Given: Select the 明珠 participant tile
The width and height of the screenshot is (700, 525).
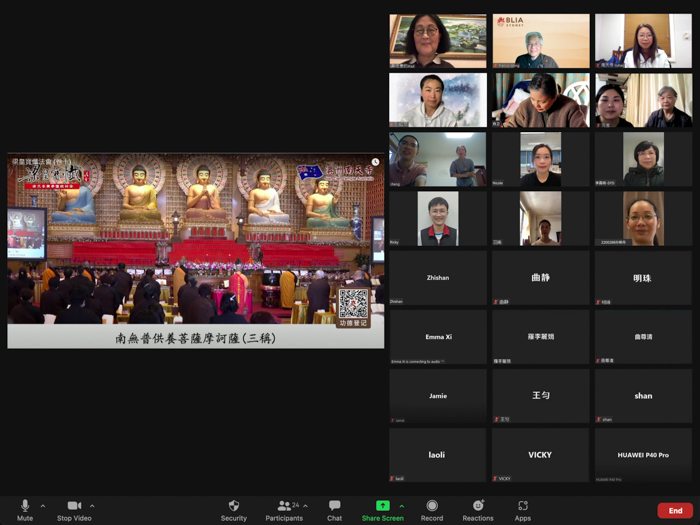Looking at the screenshot, I should [x=643, y=278].
